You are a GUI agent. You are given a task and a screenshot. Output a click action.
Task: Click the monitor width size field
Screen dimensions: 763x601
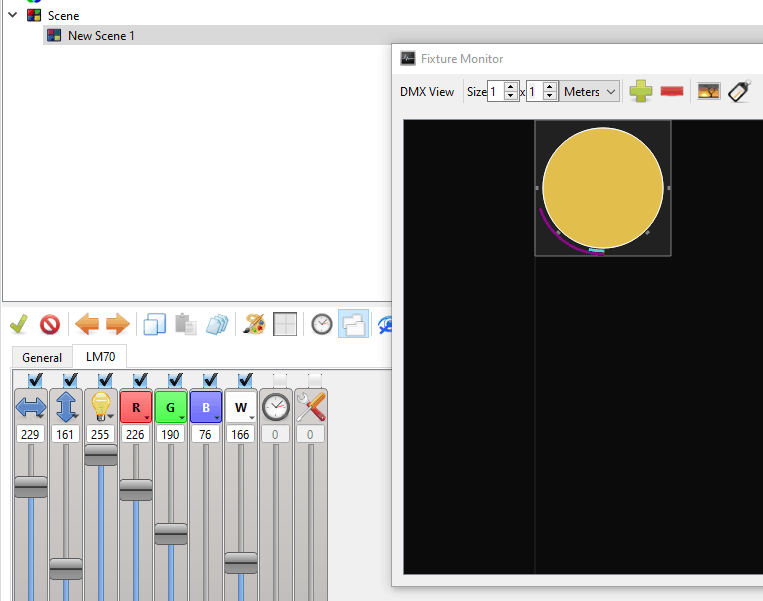(496, 91)
